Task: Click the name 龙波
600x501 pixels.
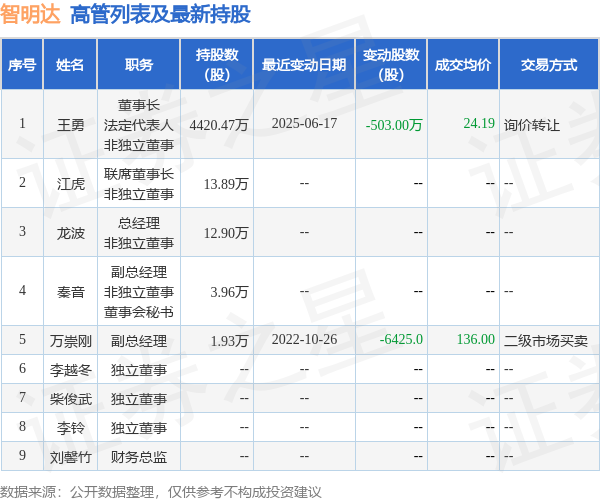Action: point(70,233)
